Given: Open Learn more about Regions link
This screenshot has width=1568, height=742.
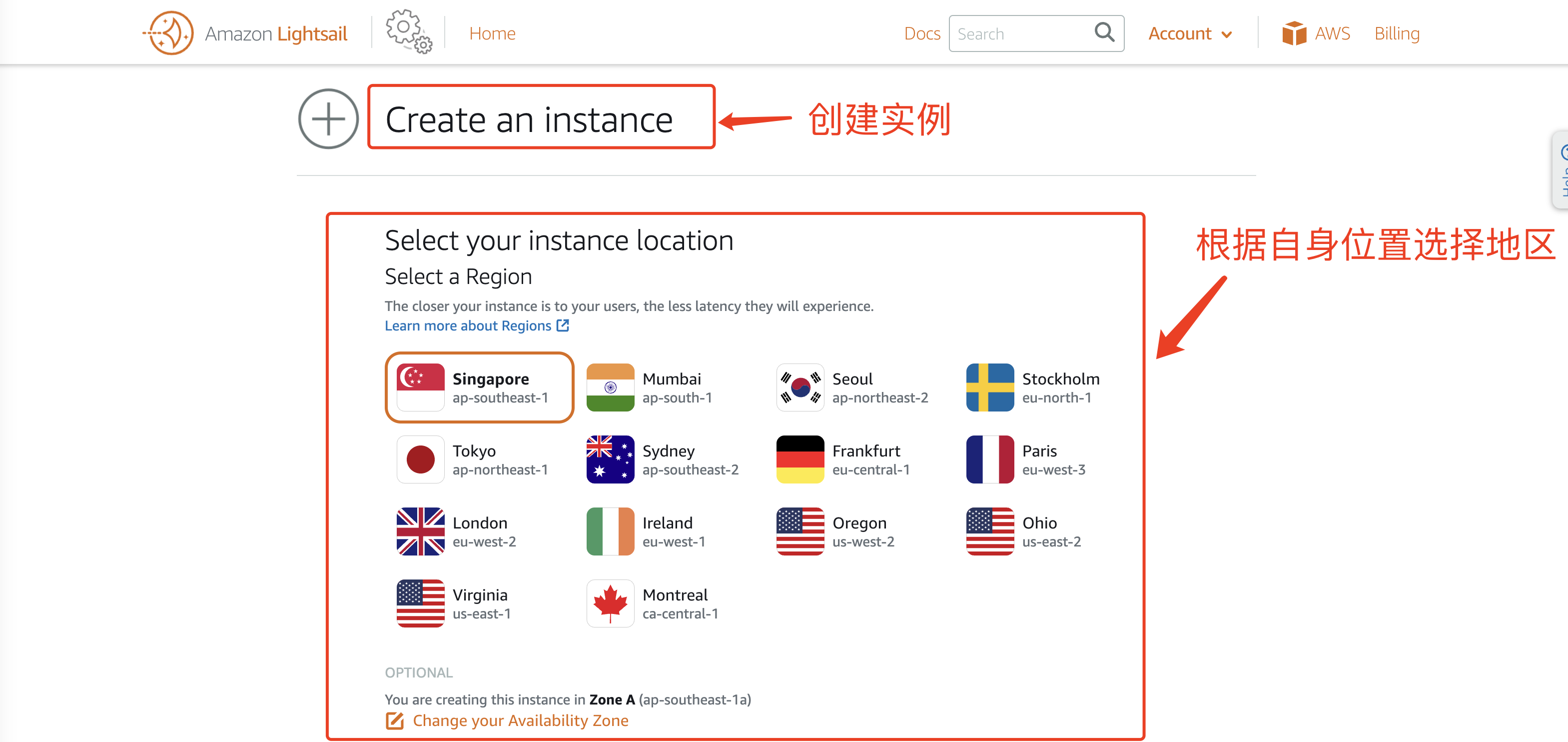Looking at the screenshot, I should [468, 326].
